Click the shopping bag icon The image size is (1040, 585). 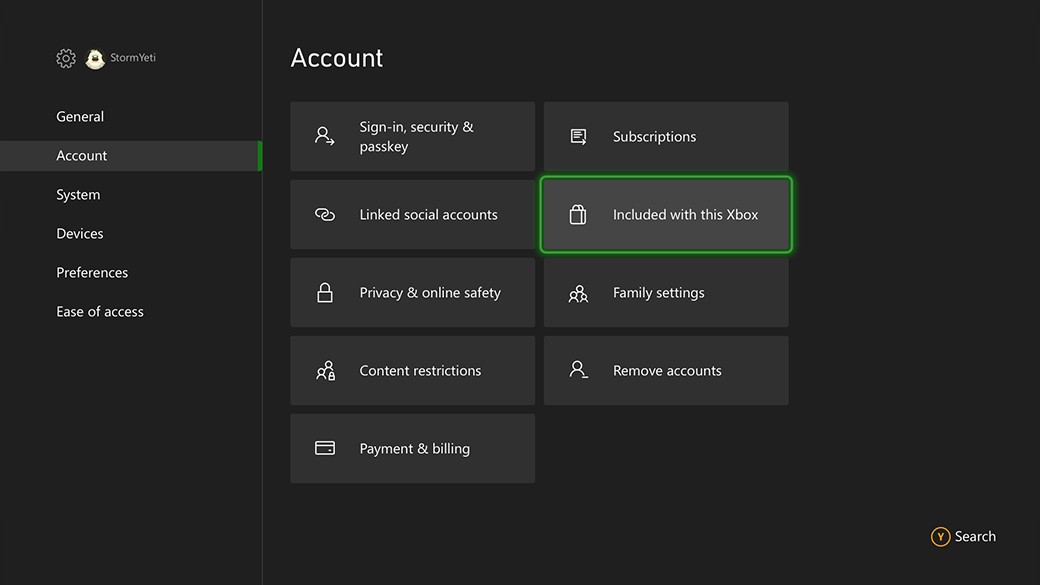pos(578,215)
